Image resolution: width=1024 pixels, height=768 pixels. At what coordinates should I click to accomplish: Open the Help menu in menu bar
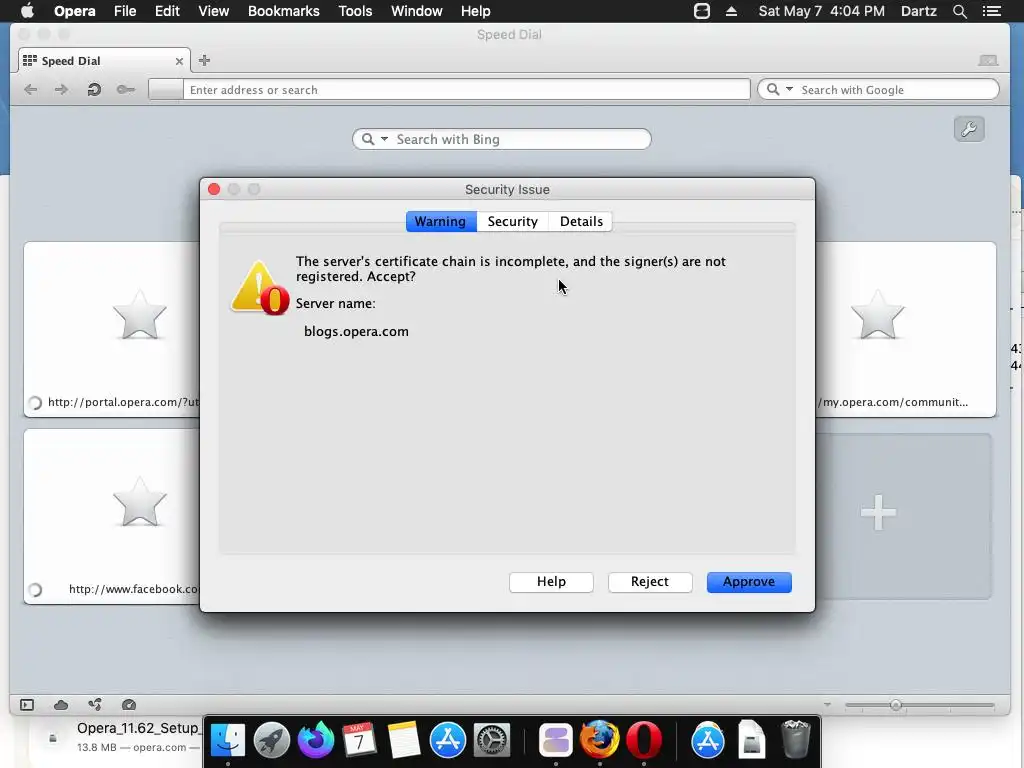point(475,11)
